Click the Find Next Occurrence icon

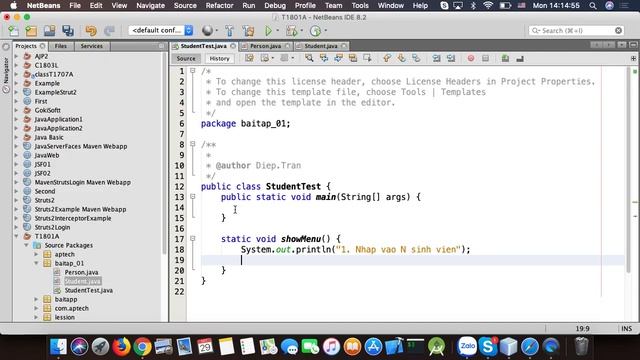(x=338, y=58)
